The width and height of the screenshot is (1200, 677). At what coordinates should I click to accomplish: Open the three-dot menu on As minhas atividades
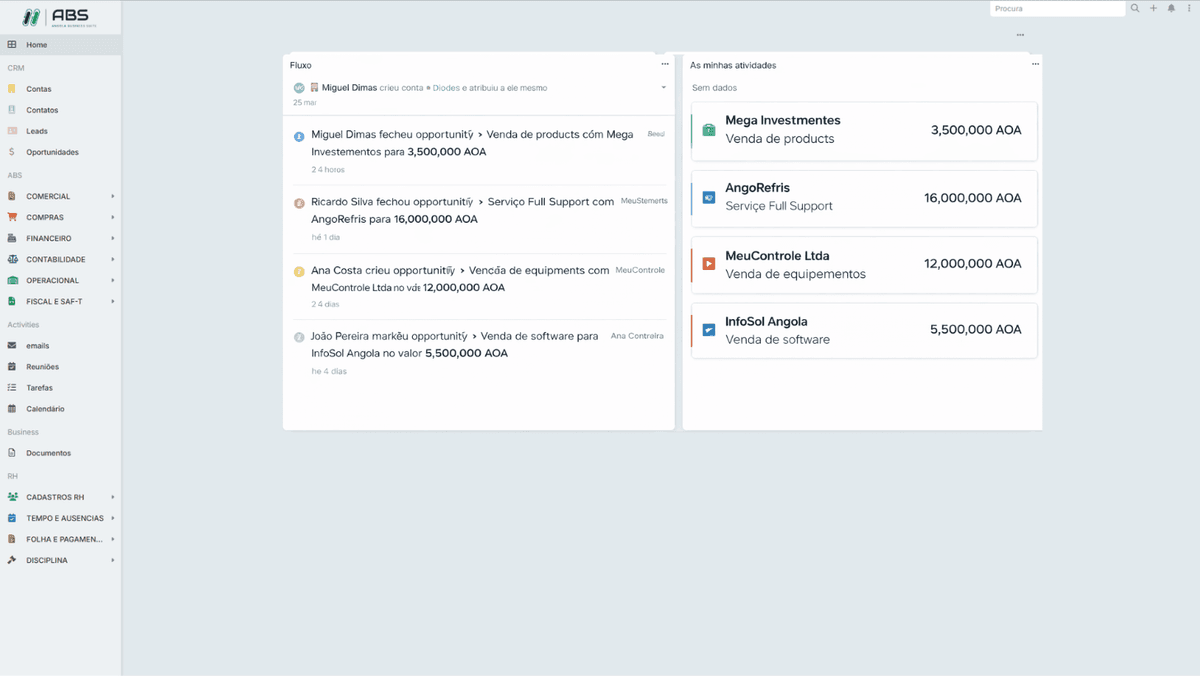tap(1035, 63)
